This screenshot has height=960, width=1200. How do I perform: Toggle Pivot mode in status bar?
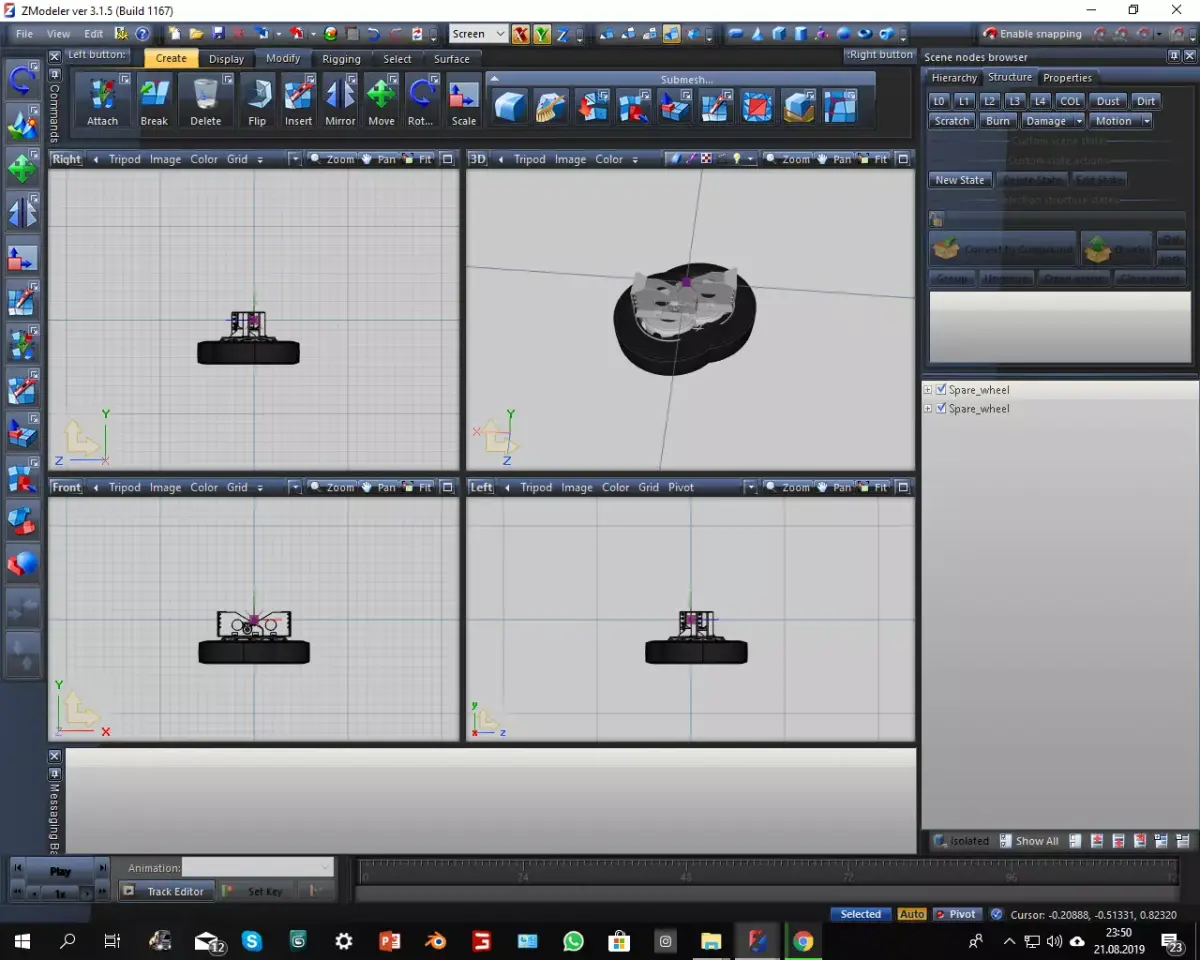(956, 914)
